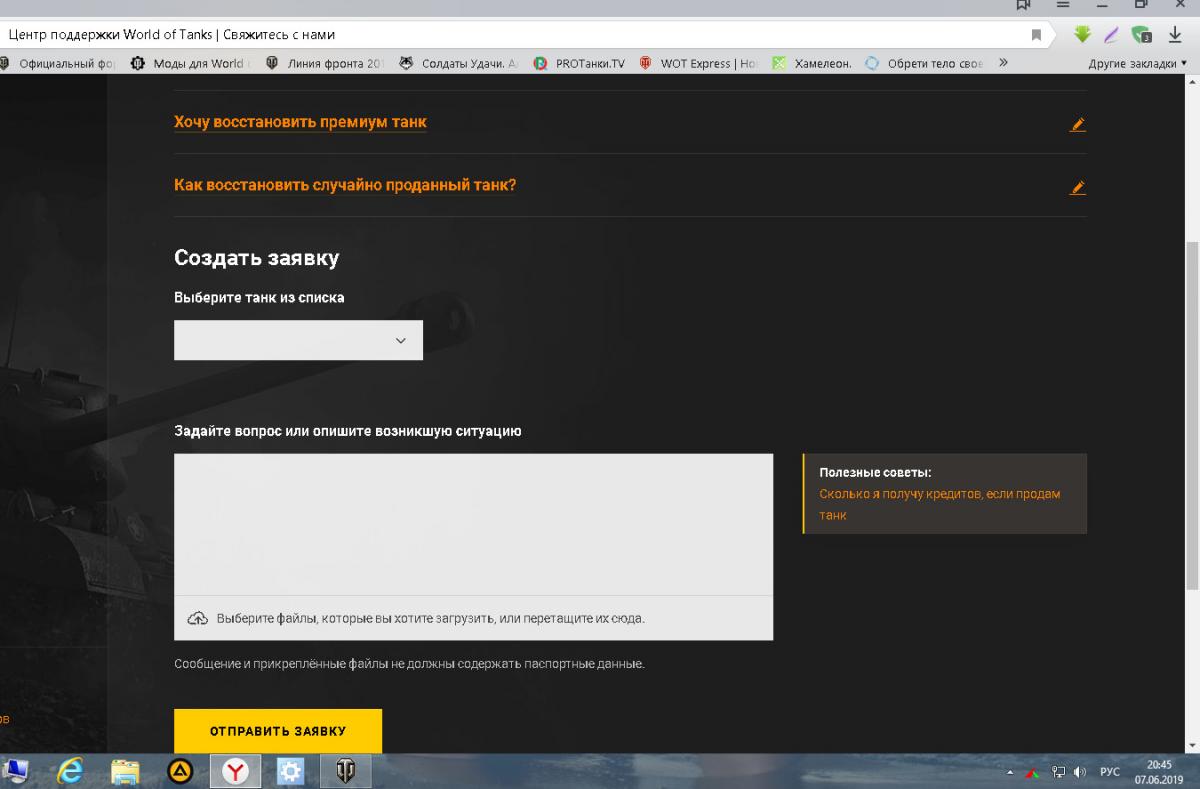Open browser downloads arrow icon
1200x789 pixels.
coord(1175,35)
